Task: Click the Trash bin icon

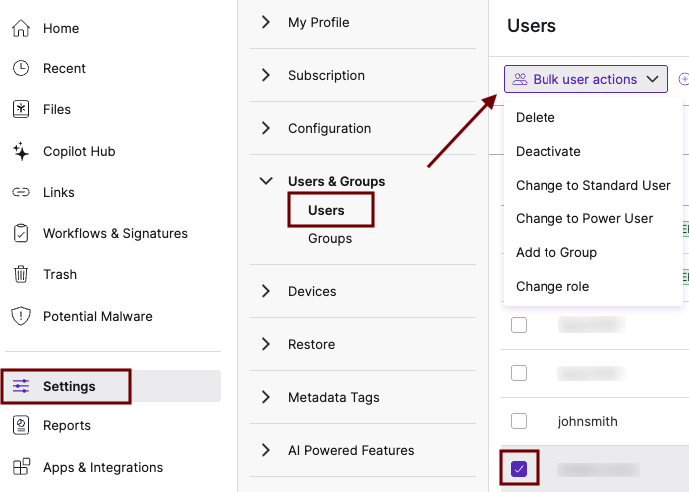Action: [x=21, y=274]
